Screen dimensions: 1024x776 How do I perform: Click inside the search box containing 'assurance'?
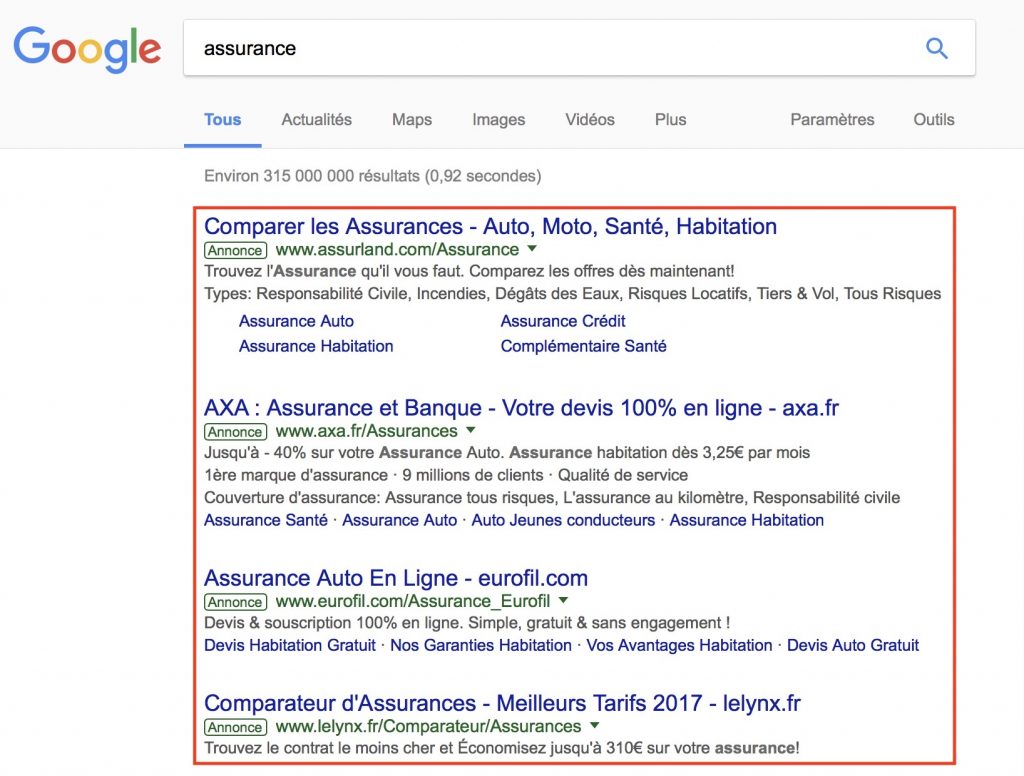(579, 48)
